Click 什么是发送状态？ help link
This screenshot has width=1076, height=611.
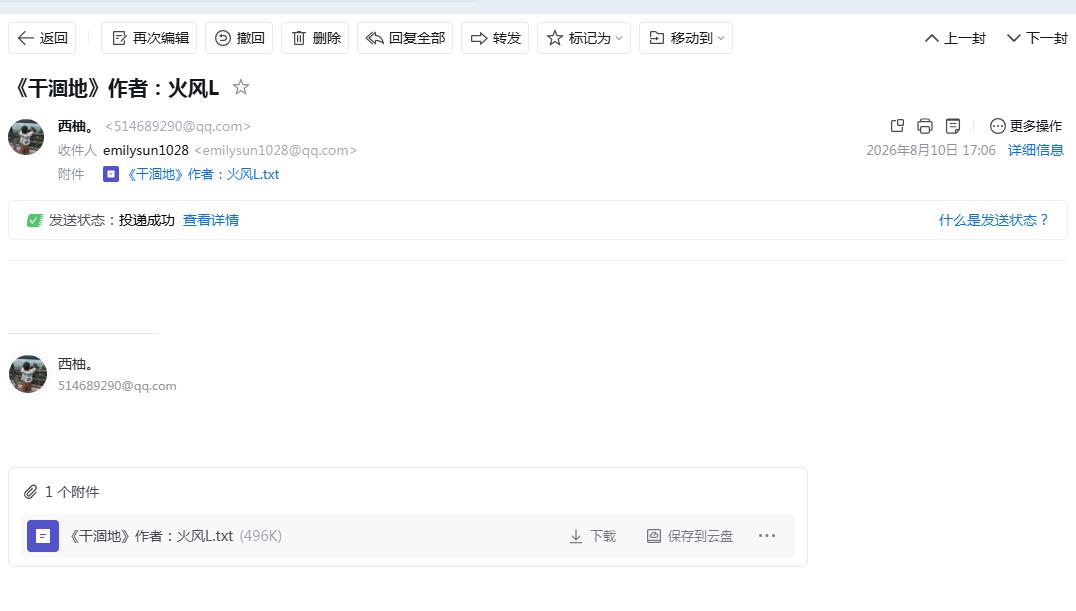(994, 220)
